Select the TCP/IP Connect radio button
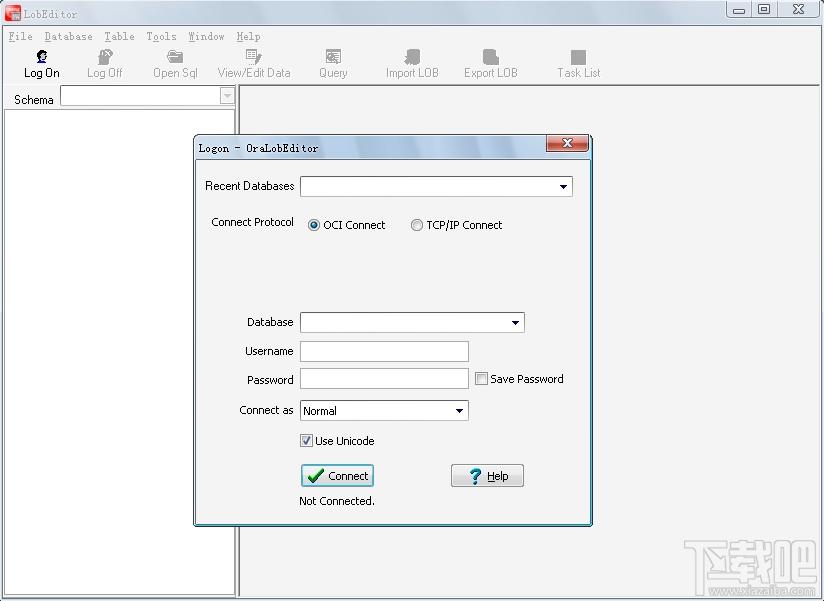This screenshot has width=824, height=601. (416, 225)
